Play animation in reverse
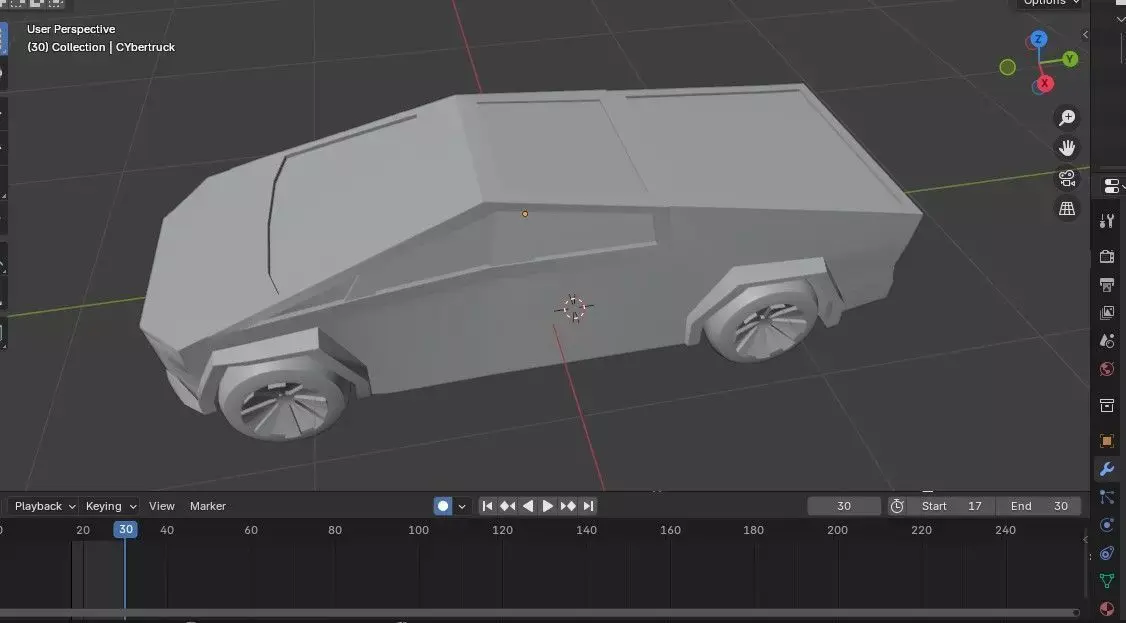This screenshot has width=1126, height=623. (528, 506)
